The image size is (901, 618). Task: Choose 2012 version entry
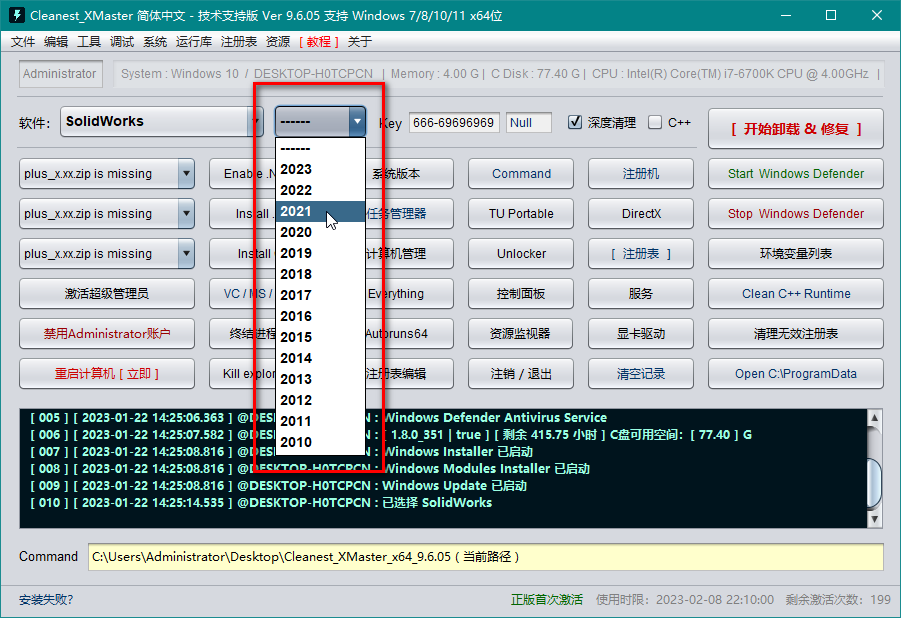(320, 400)
